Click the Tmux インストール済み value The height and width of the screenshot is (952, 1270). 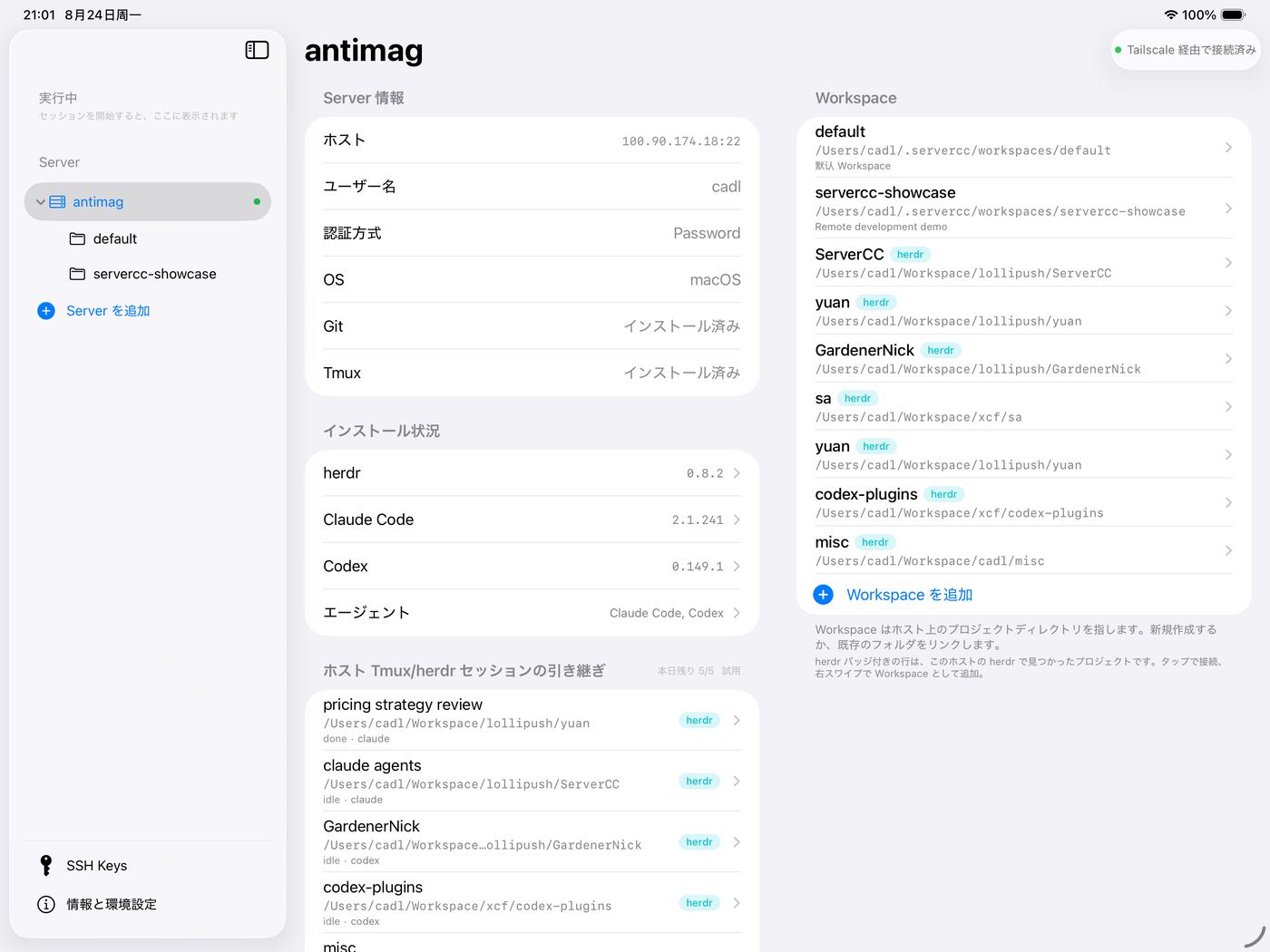[x=682, y=374]
